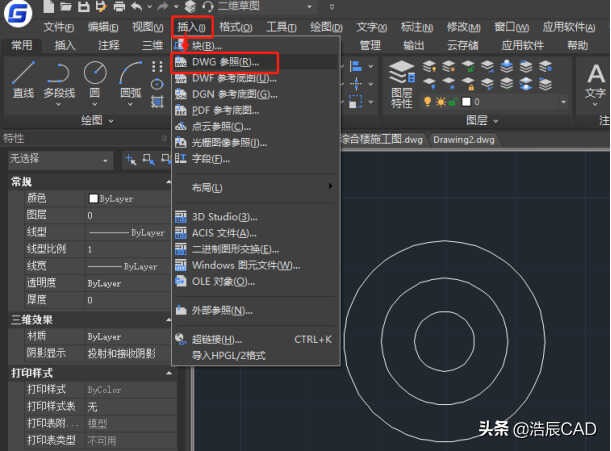Switch to the 注释 ribbon tab
This screenshot has width=611, height=451.
click(109, 45)
